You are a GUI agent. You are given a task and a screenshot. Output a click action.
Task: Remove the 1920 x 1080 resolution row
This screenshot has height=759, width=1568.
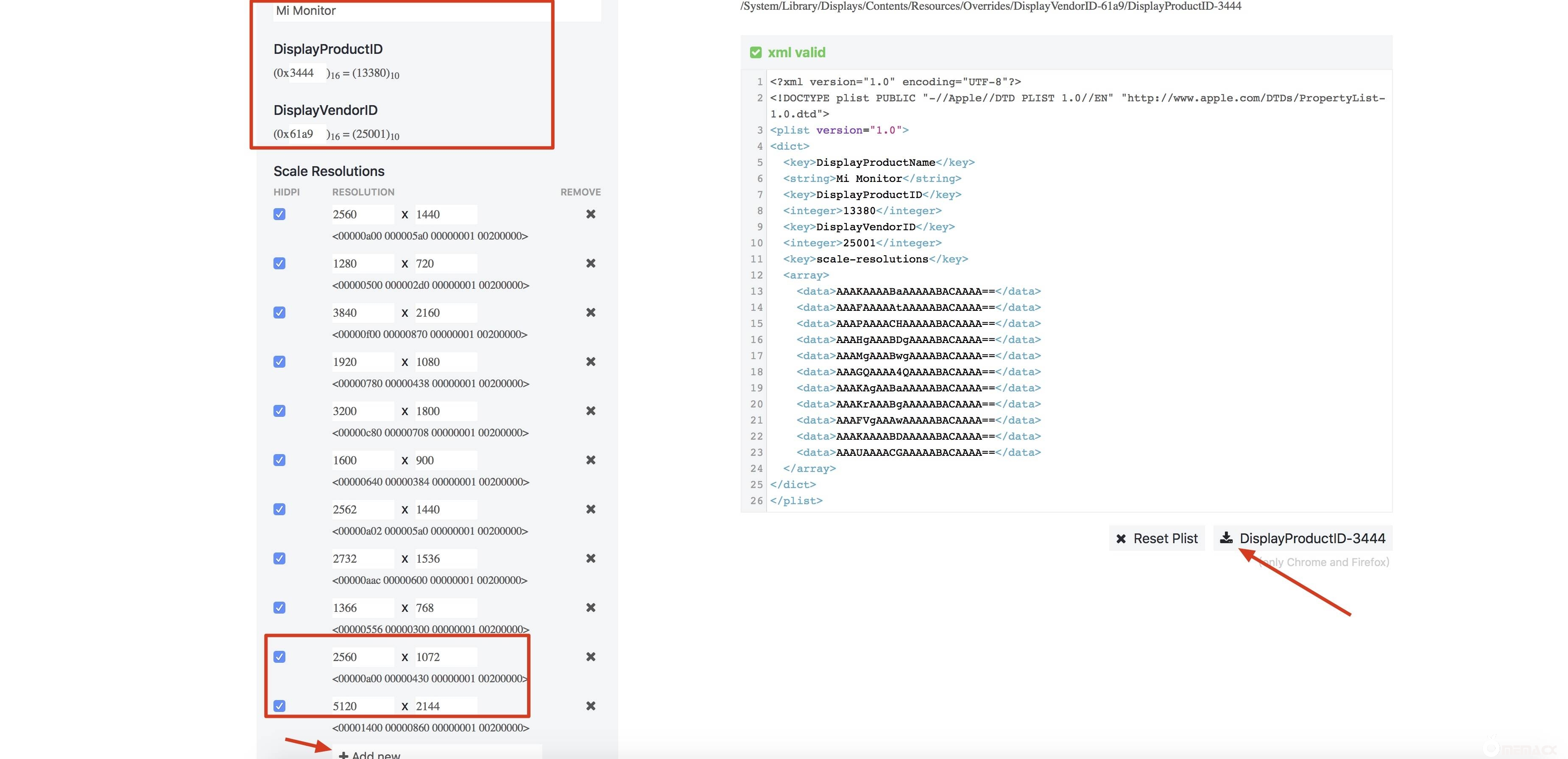pyautogui.click(x=590, y=362)
